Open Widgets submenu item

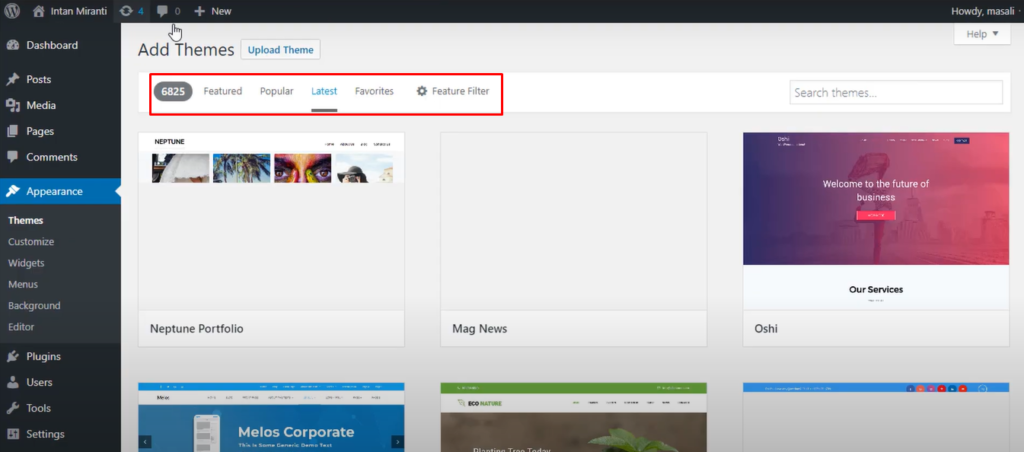(x=26, y=263)
